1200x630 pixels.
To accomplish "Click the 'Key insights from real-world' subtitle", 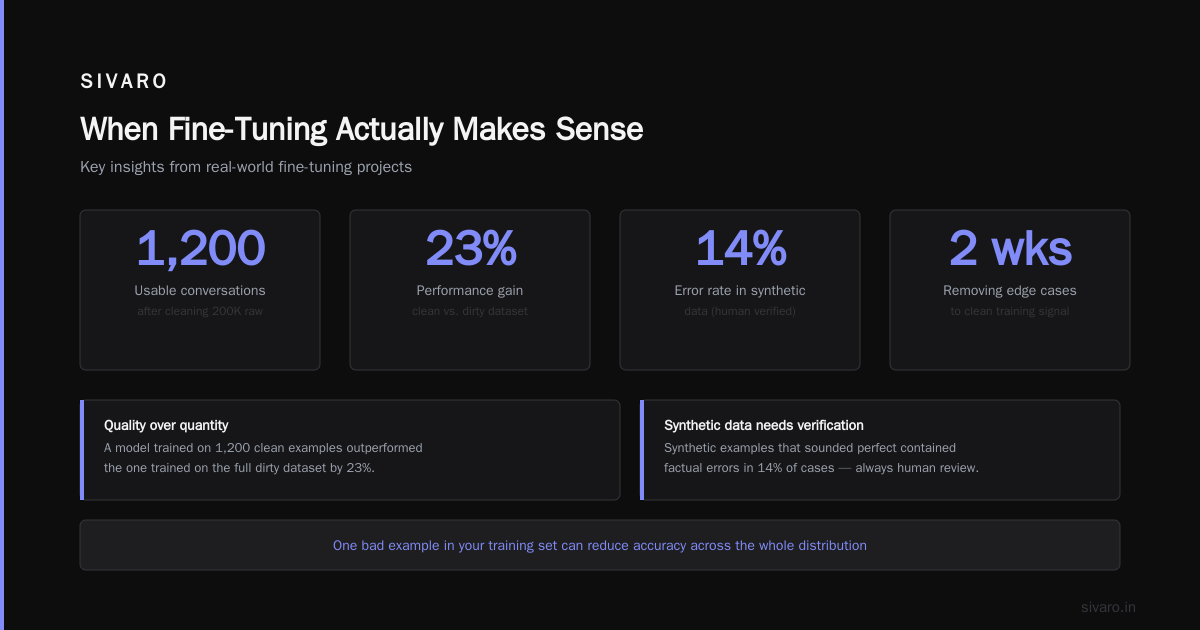I will (x=246, y=167).
